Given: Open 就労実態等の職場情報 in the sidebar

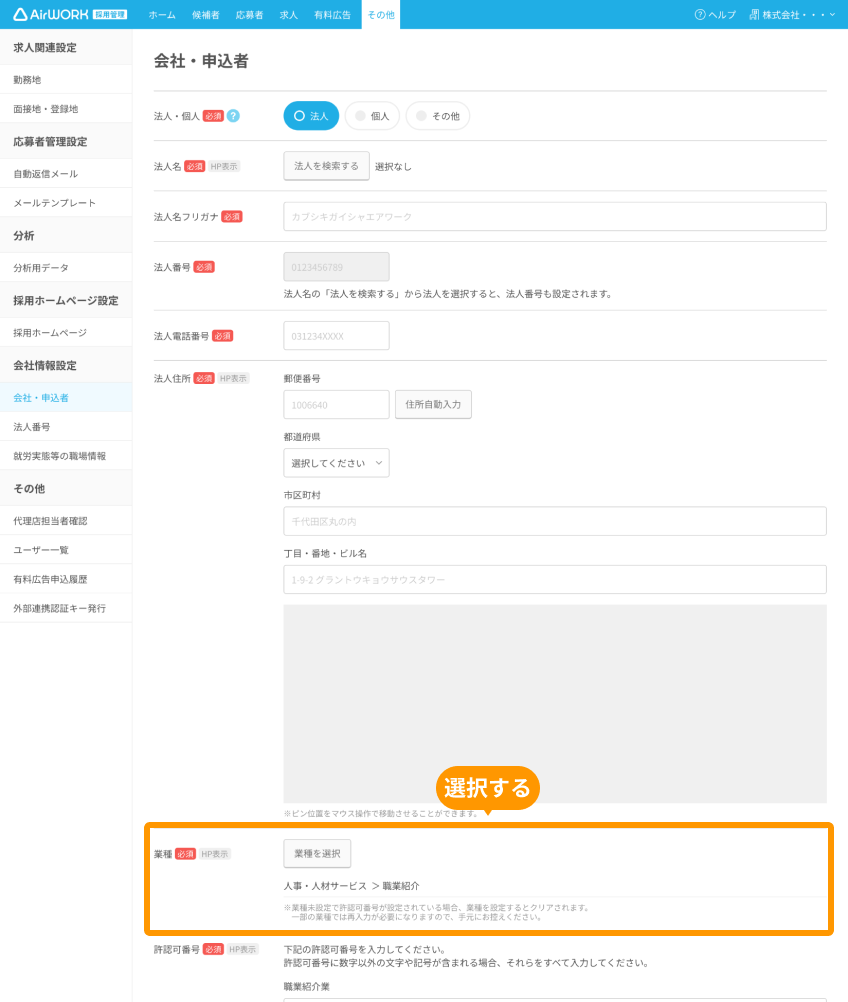Looking at the screenshot, I should (x=66, y=456).
